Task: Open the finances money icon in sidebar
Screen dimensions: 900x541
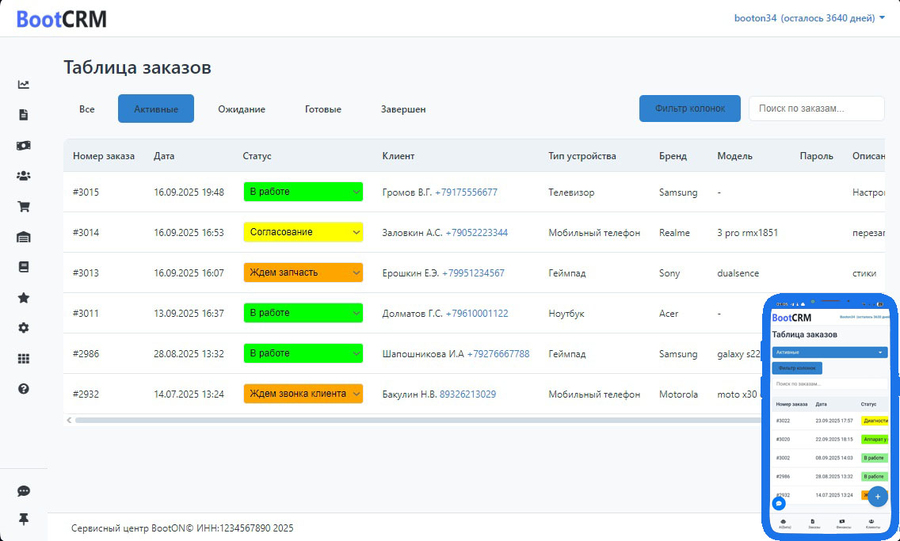Action: pyautogui.click(x=24, y=145)
